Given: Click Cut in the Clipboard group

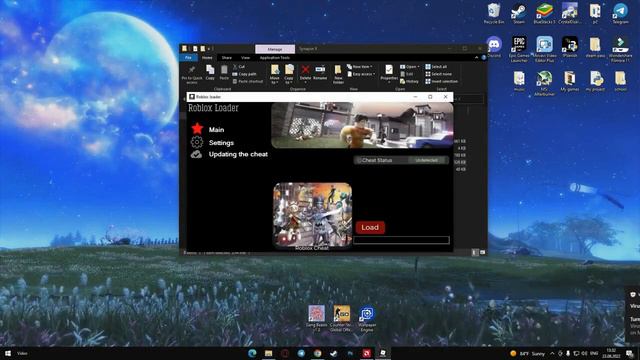Looking at the screenshot, I should pos(239,67).
